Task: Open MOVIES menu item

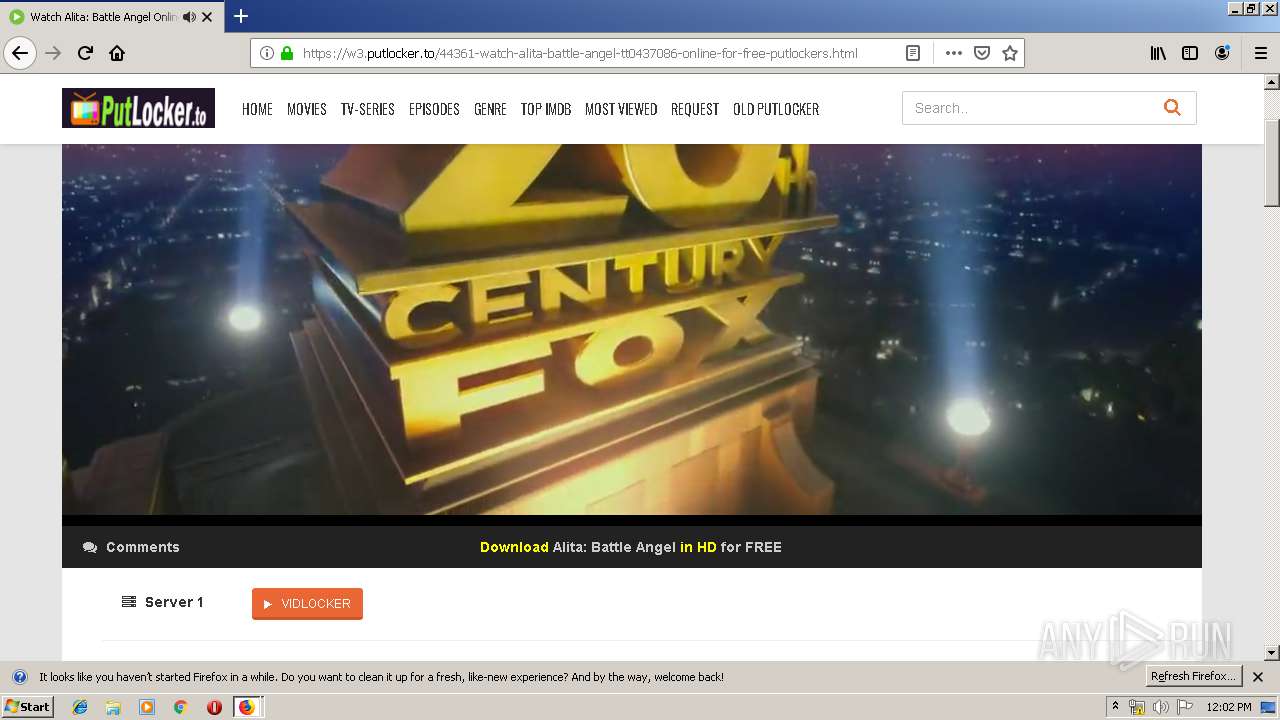Action: tap(307, 109)
